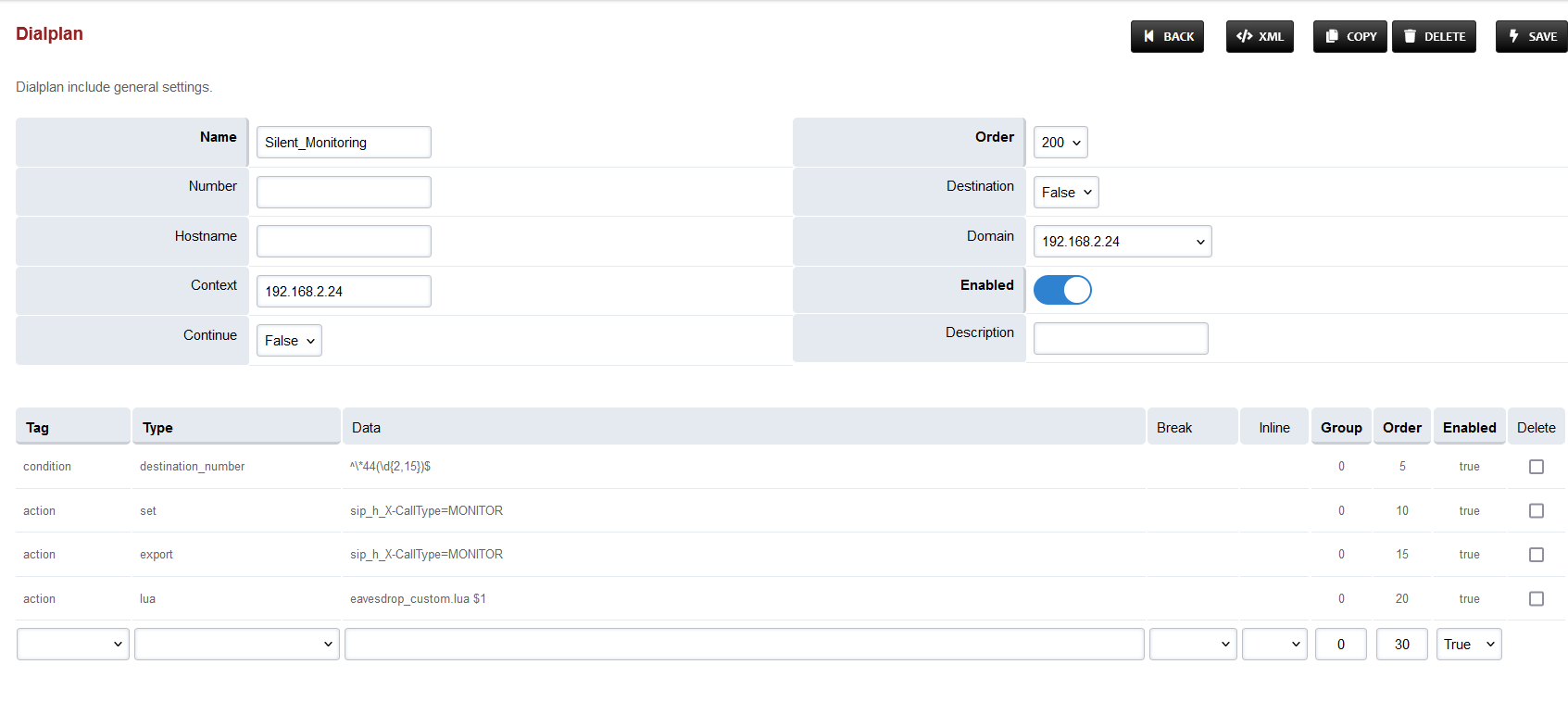Check delete box for the export action row
1568x702 pixels.
(x=1536, y=555)
